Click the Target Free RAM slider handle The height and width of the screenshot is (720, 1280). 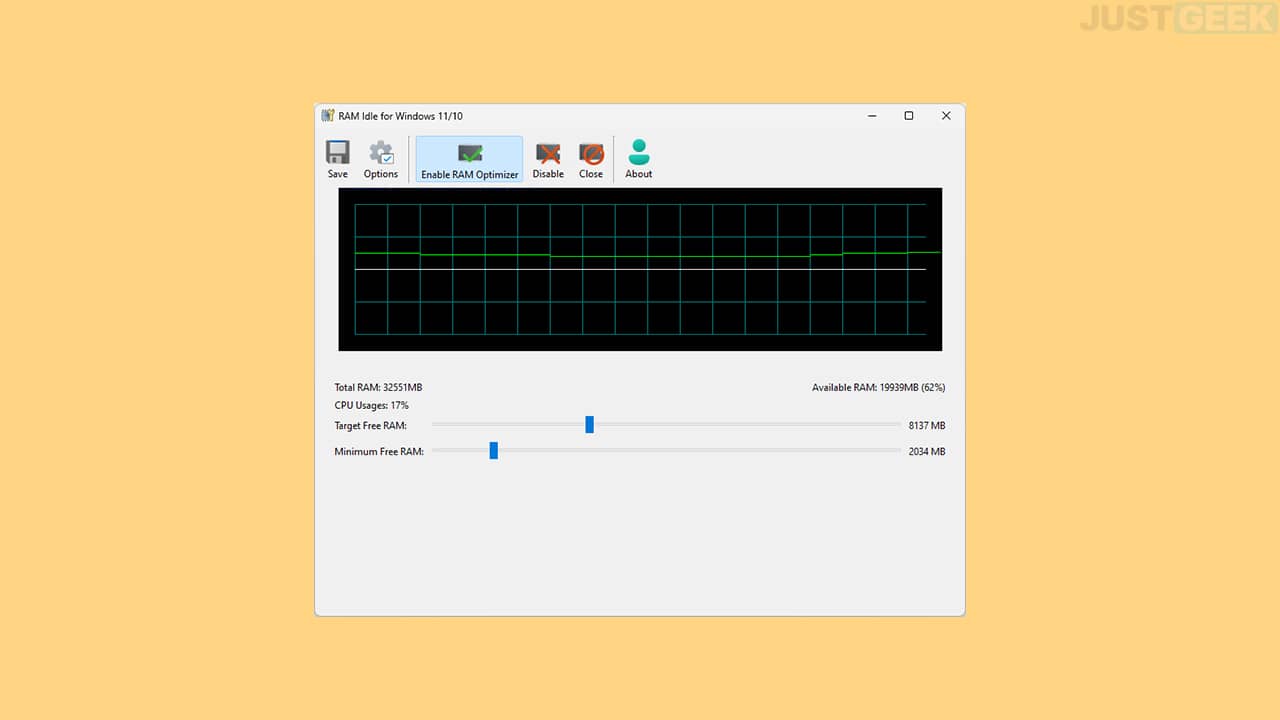(589, 425)
